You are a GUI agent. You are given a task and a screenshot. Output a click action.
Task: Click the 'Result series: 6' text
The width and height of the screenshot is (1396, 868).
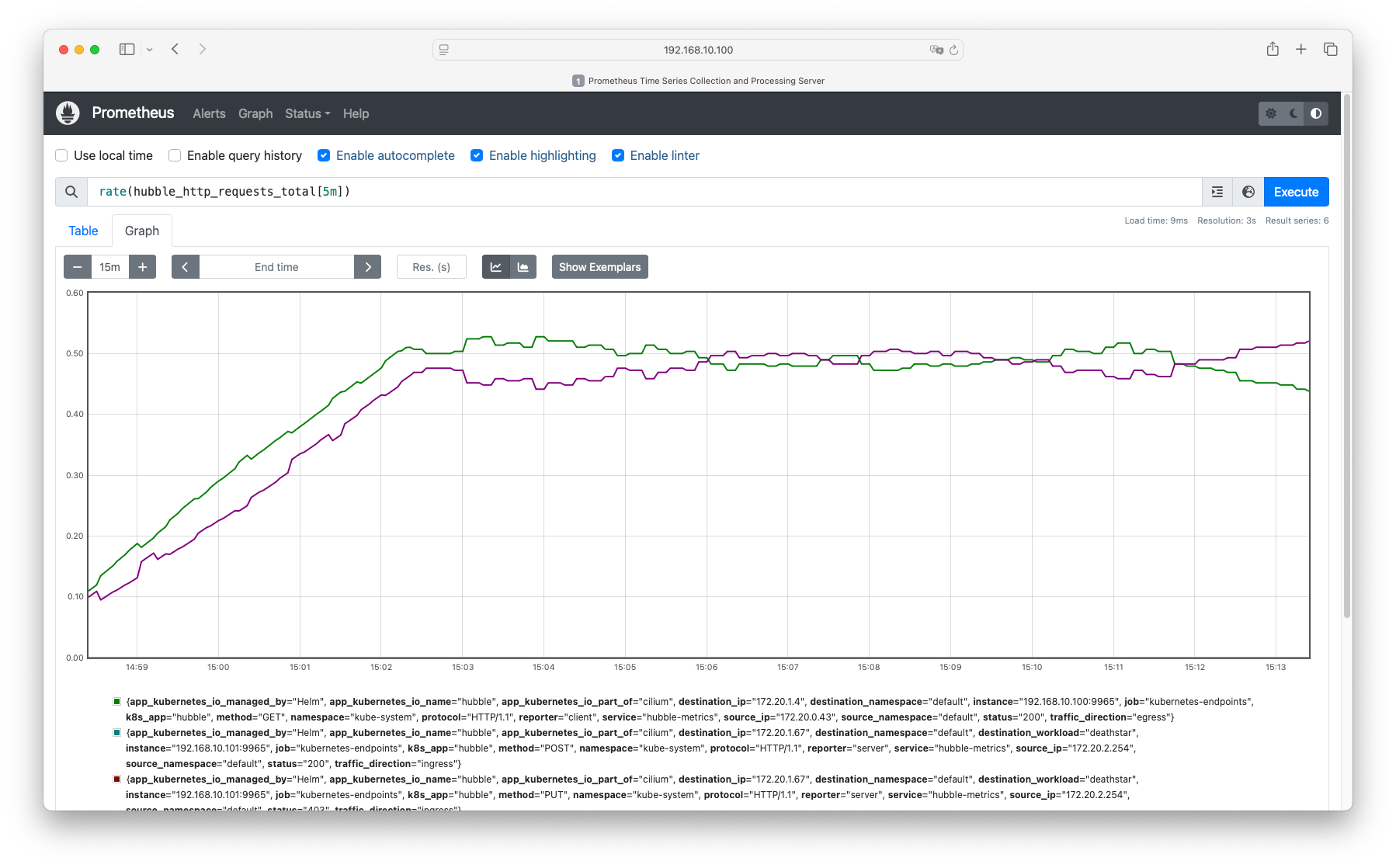point(1297,220)
